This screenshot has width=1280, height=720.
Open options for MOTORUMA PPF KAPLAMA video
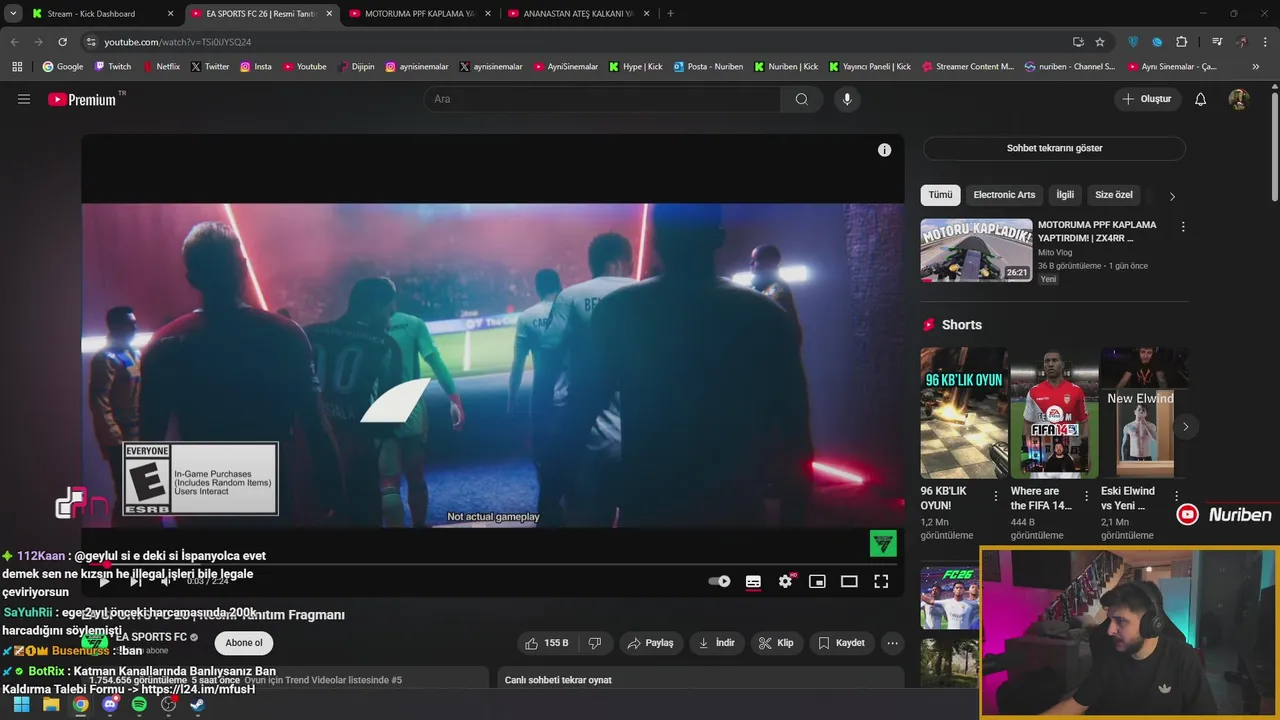1183,227
